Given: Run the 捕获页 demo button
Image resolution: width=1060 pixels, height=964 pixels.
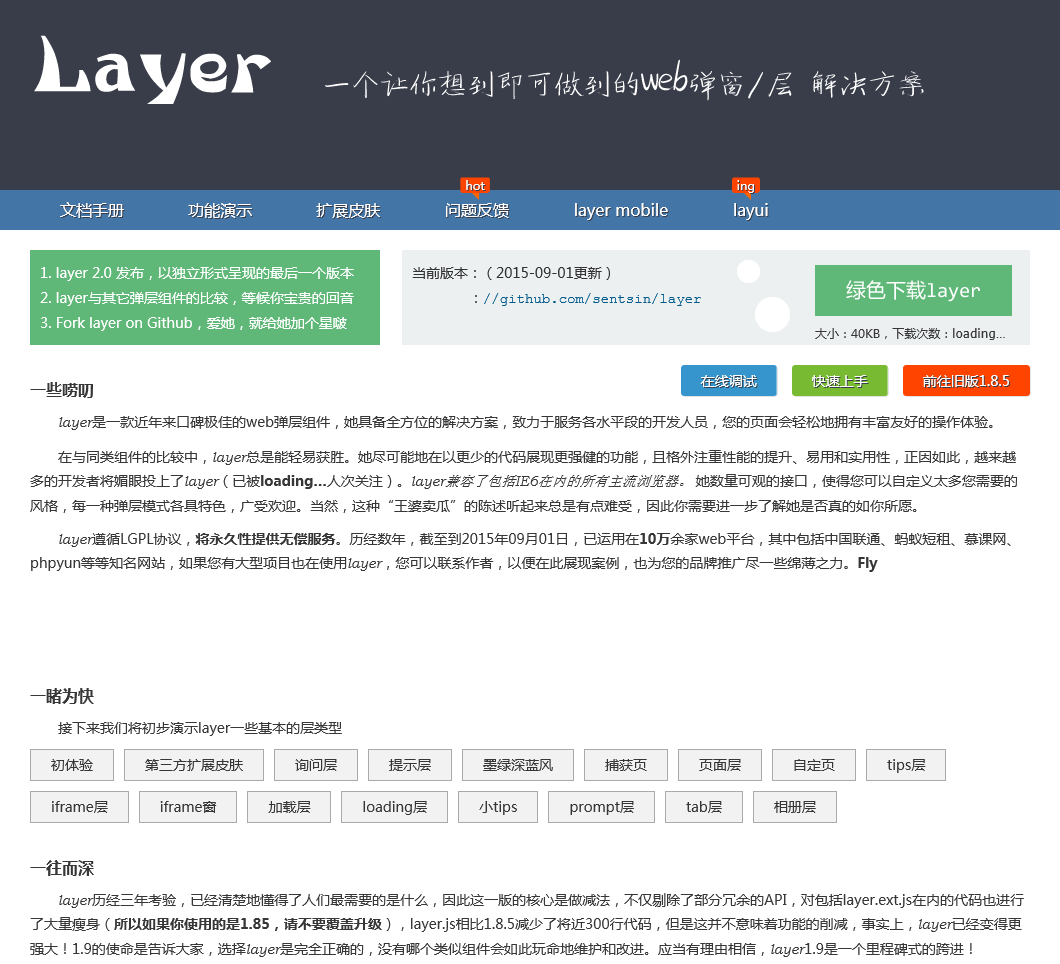Looking at the screenshot, I should click(626, 765).
